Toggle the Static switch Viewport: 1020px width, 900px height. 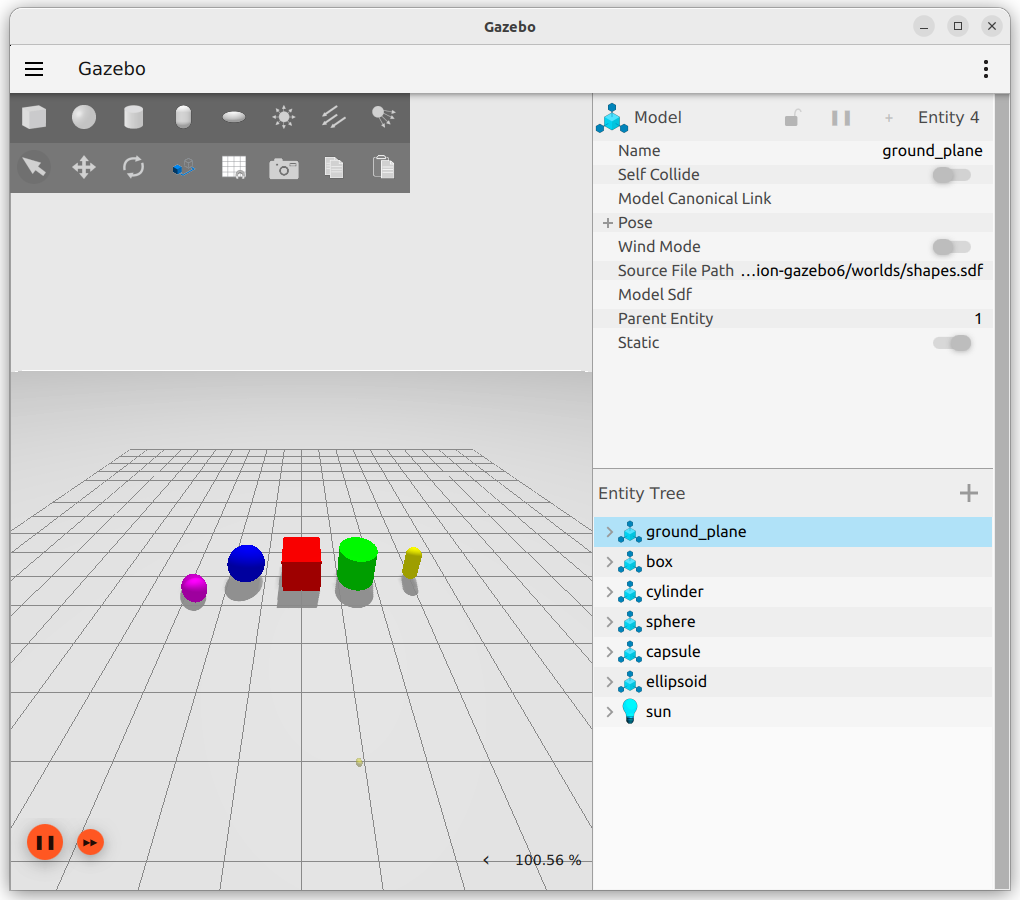(x=952, y=343)
